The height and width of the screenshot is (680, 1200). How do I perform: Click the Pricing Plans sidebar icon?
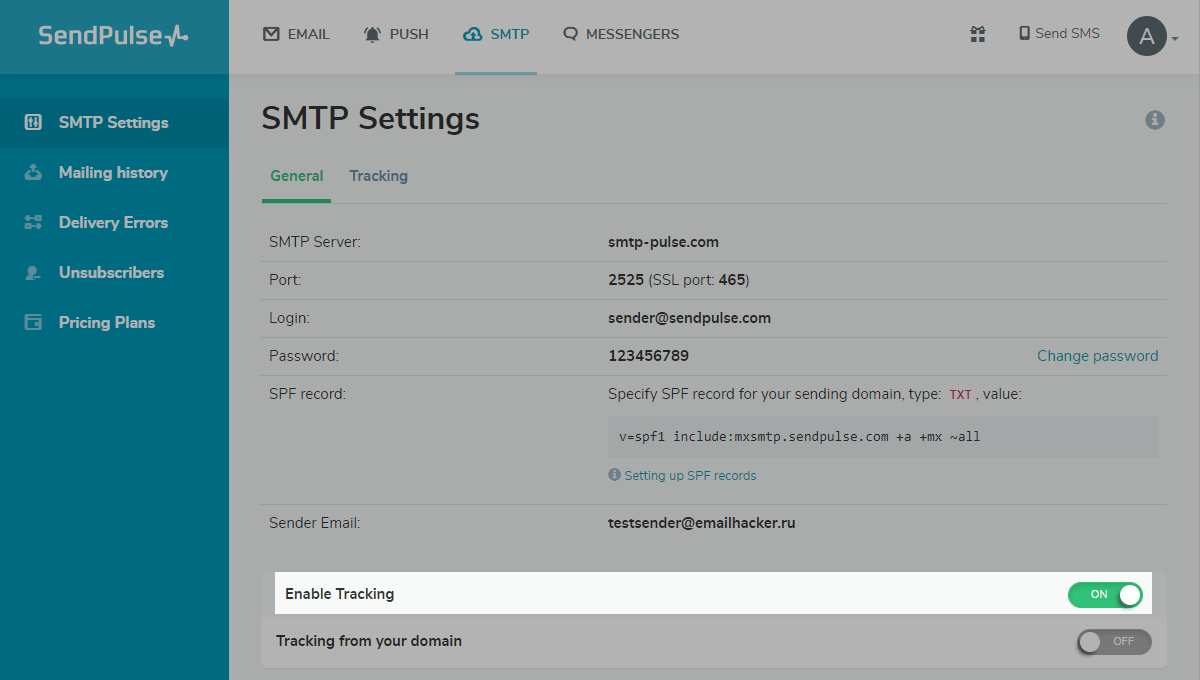33,322
